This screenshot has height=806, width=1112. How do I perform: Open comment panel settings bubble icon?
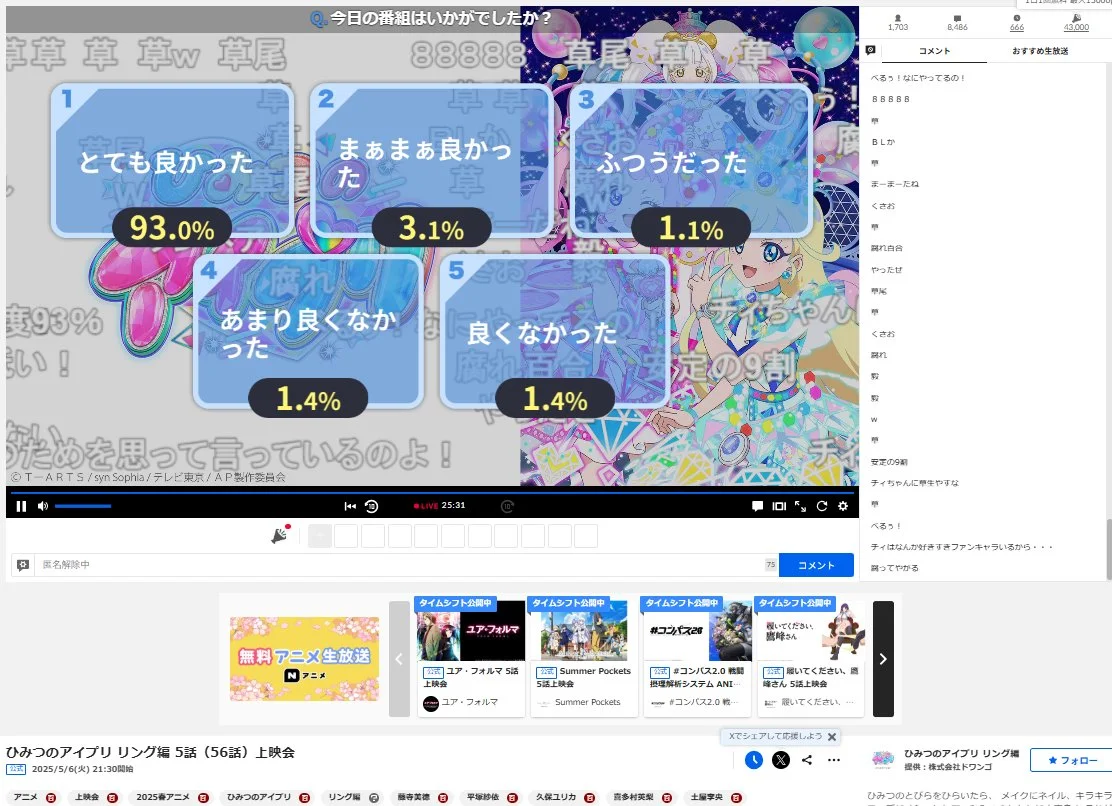click(x=870, y=50)
